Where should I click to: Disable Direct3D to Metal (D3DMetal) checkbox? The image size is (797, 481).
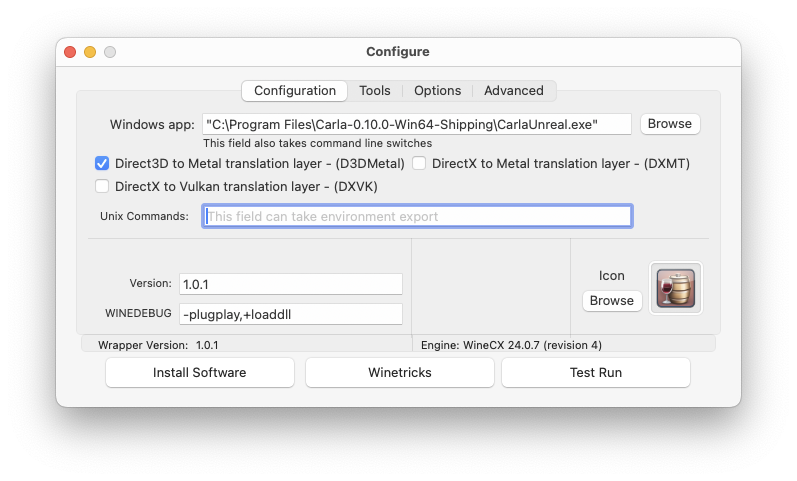pyautogui.click(x=102, y=163)
